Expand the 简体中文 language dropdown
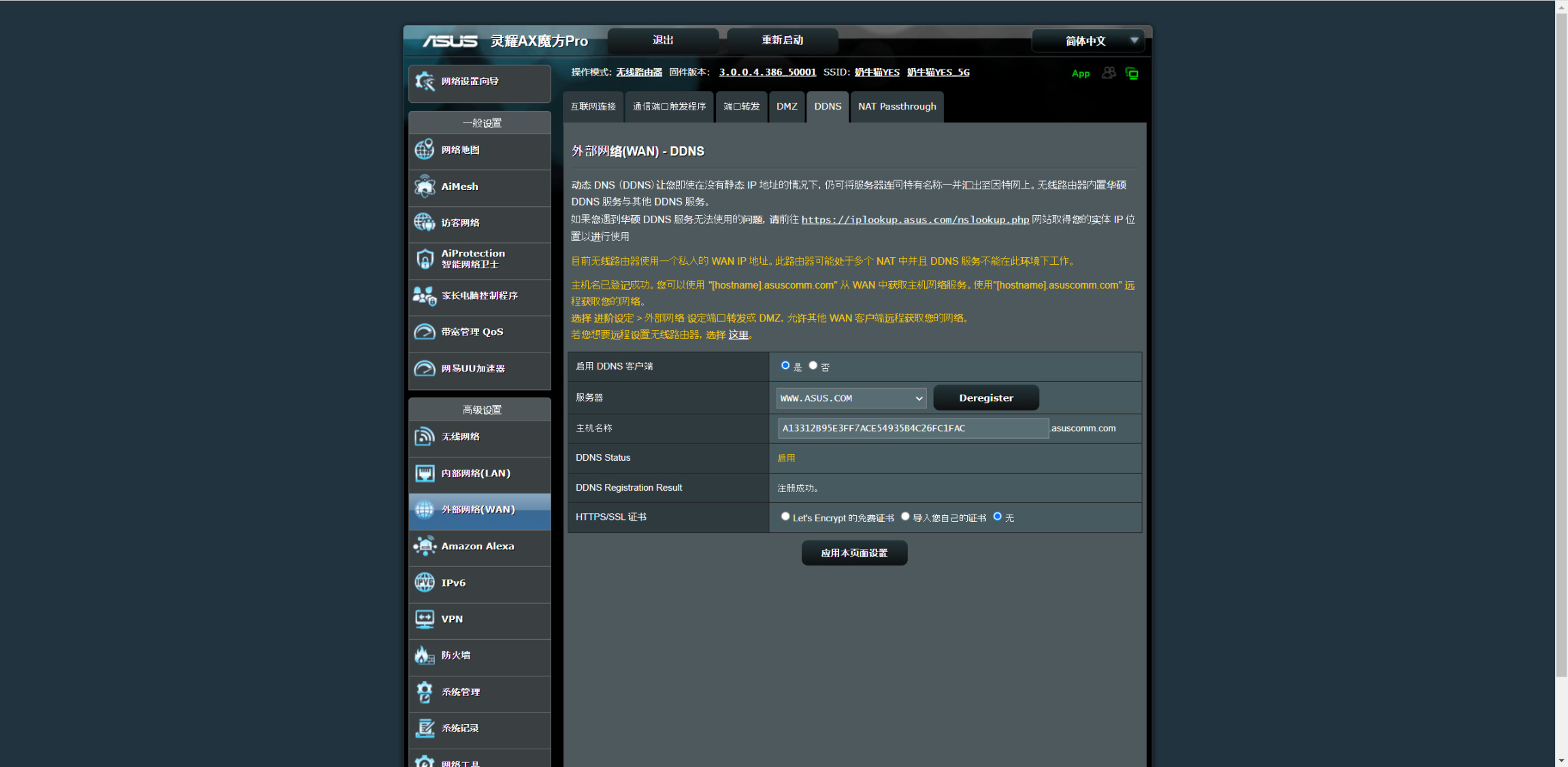 (x=1088, y=41)
